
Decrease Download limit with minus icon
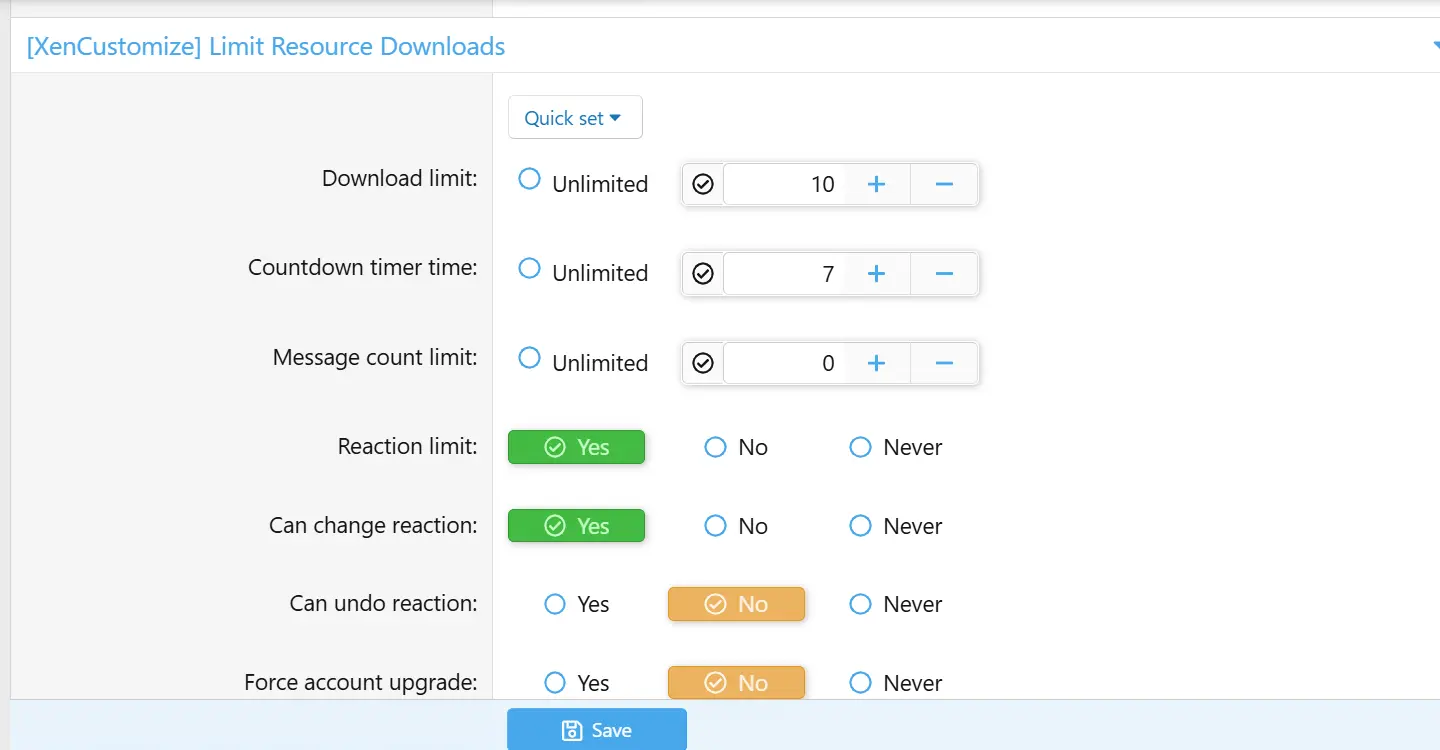pyautogui.click(x=943, y=185)
